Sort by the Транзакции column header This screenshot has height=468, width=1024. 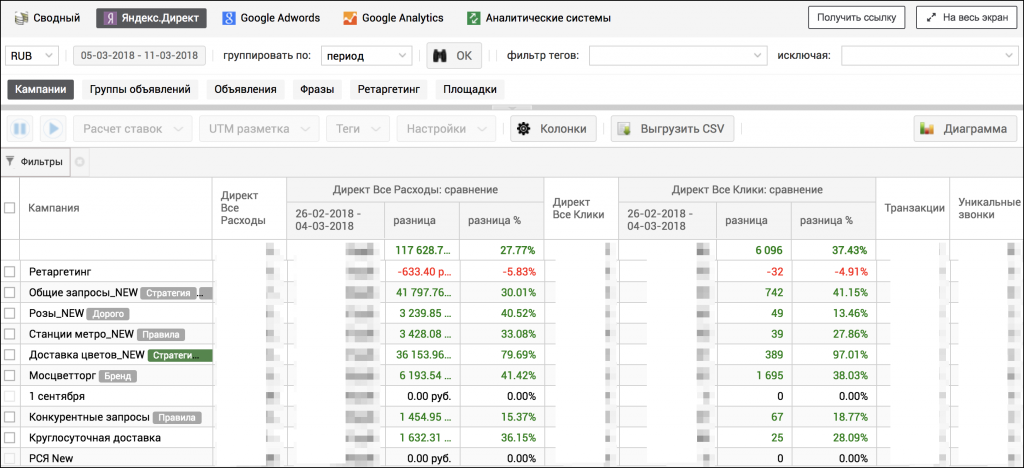coord(915,208)
